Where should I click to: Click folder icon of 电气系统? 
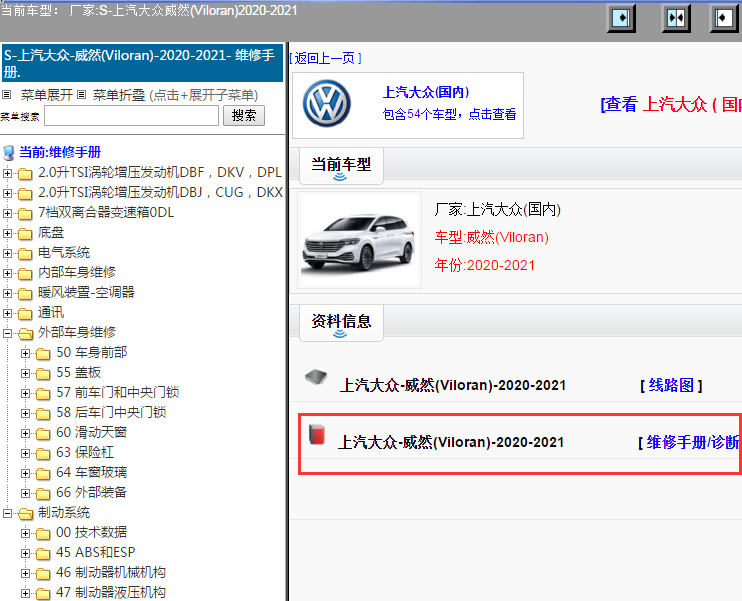[25, 253]
